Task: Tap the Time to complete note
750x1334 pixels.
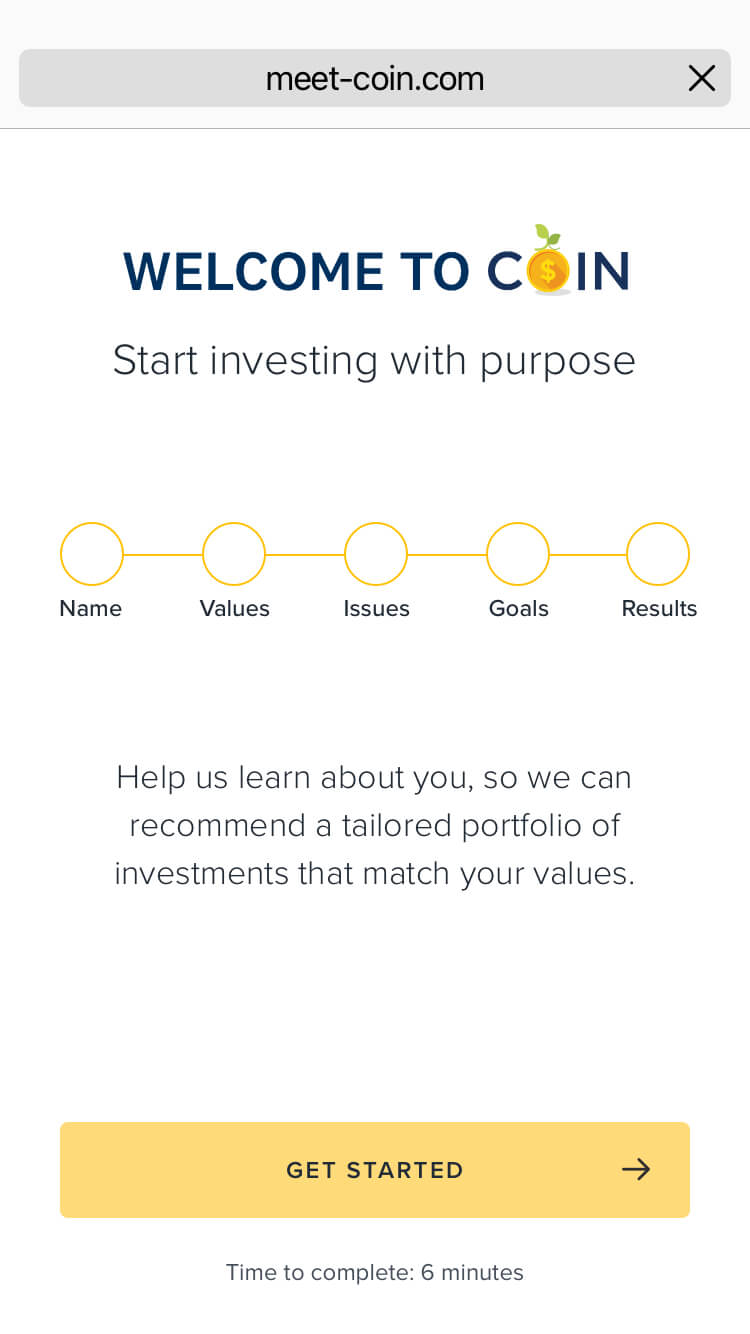Action: pos(374,1272)
